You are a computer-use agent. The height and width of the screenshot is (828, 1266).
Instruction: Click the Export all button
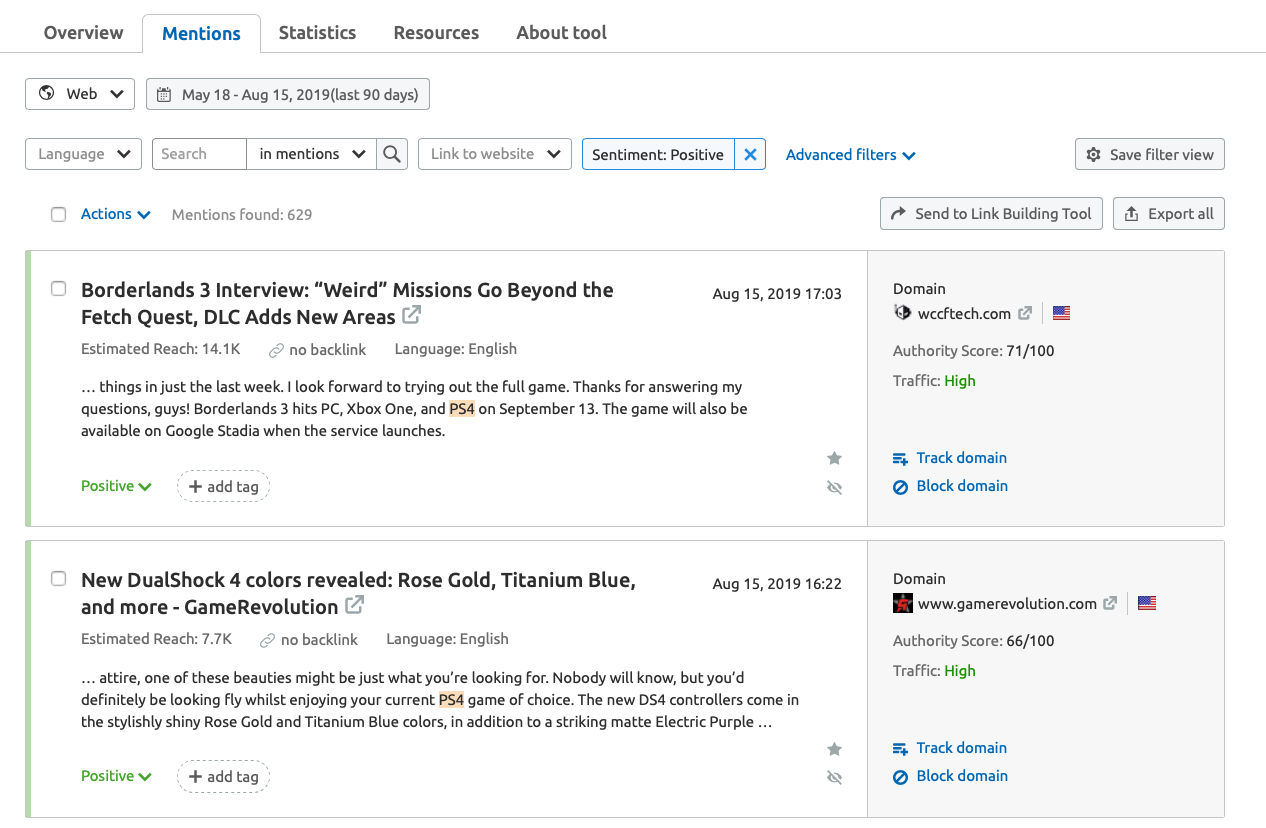click(1168, 214)
